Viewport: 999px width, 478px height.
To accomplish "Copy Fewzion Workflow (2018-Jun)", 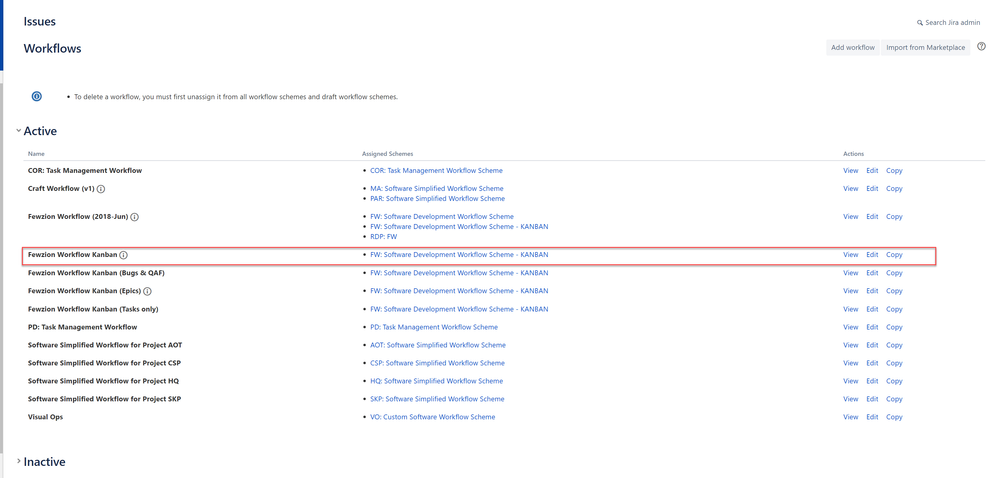I will click(895, 217).
